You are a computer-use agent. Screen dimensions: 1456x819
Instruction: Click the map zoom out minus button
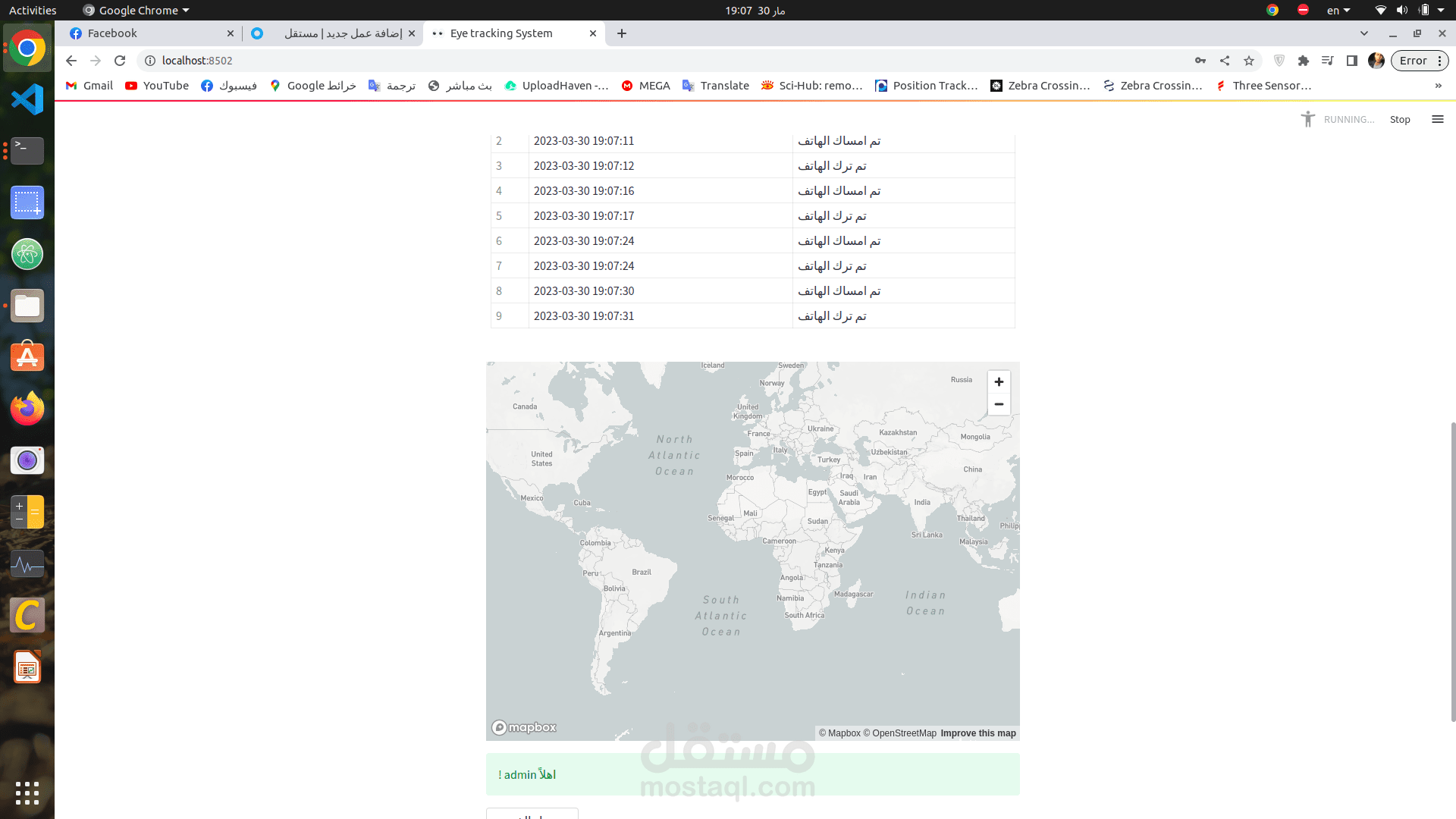999,404
